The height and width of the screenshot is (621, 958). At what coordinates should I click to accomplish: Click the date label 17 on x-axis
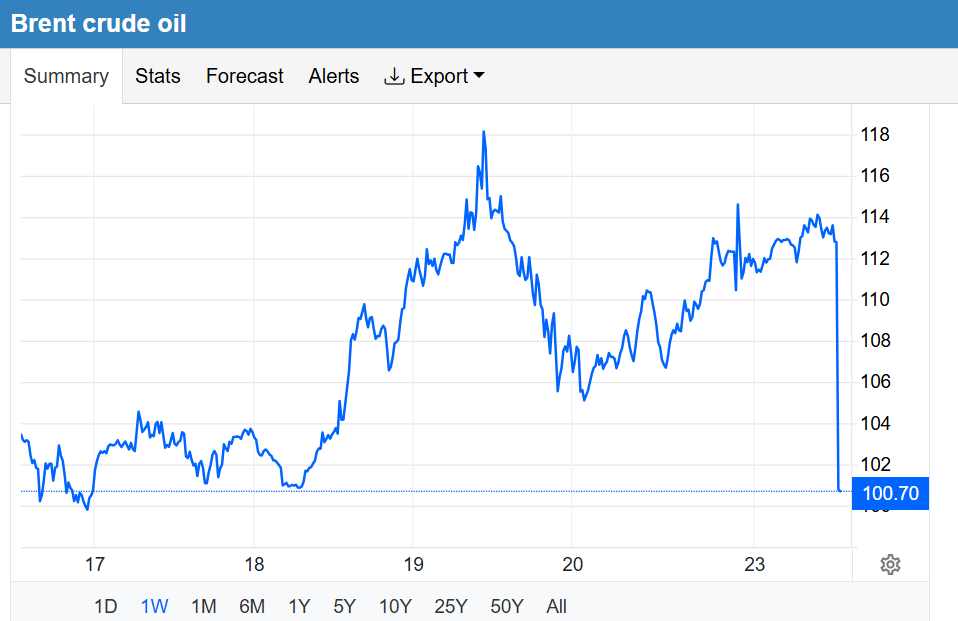pos(95,564)
